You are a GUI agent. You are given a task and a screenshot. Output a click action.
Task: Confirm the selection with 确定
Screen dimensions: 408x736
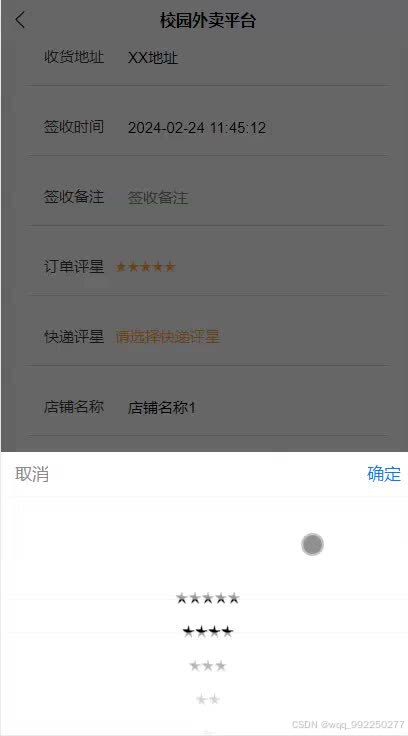(384, 474)
